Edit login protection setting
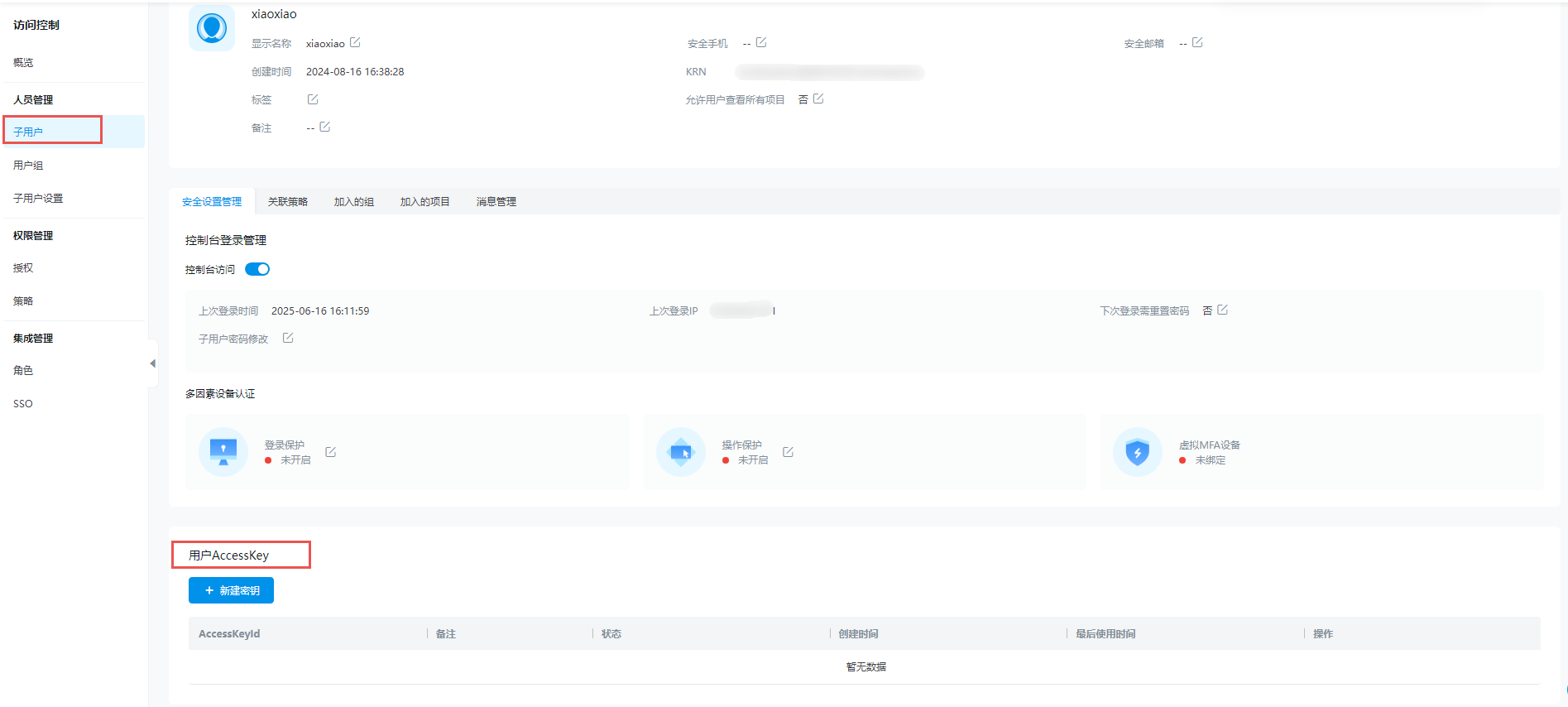 pos(331,452)
